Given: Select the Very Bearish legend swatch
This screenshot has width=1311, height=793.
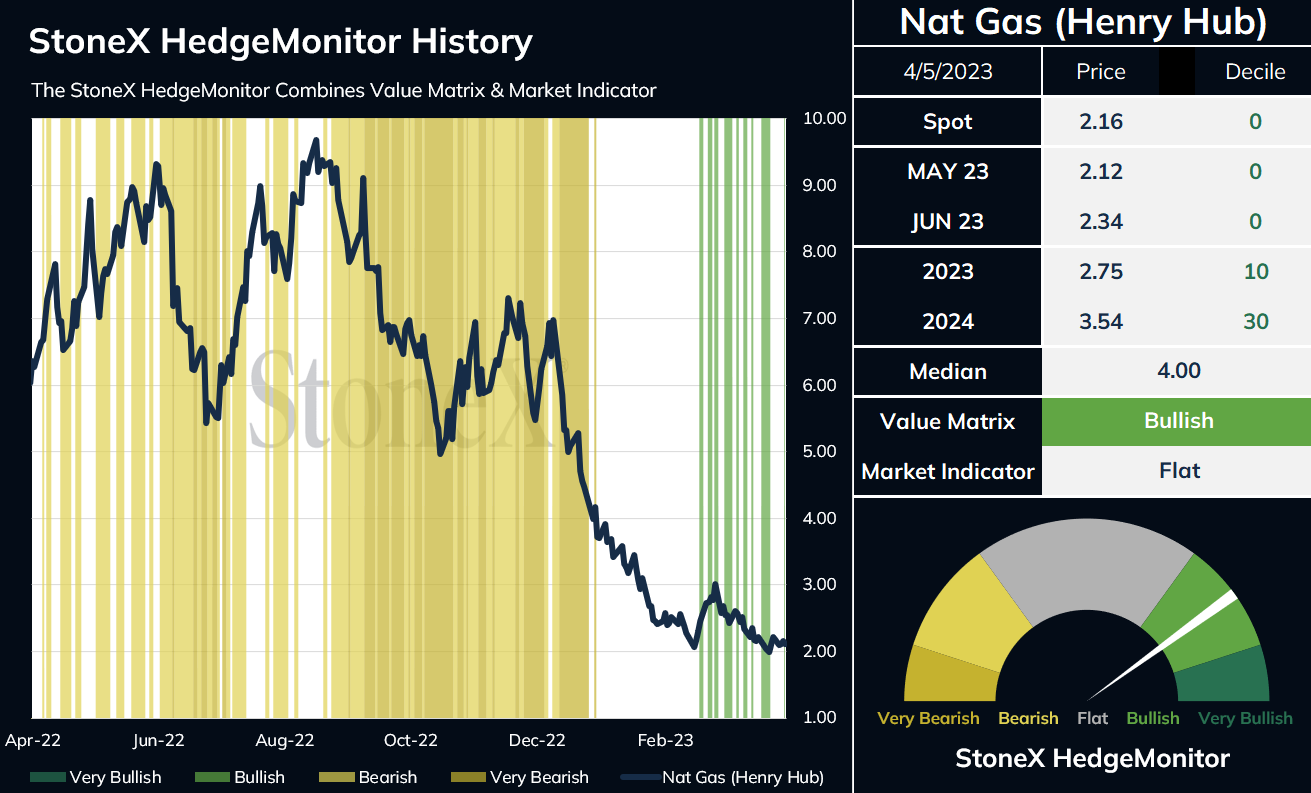Looking at the screenshot, I should pyautogui.click(x=468, y=777).
